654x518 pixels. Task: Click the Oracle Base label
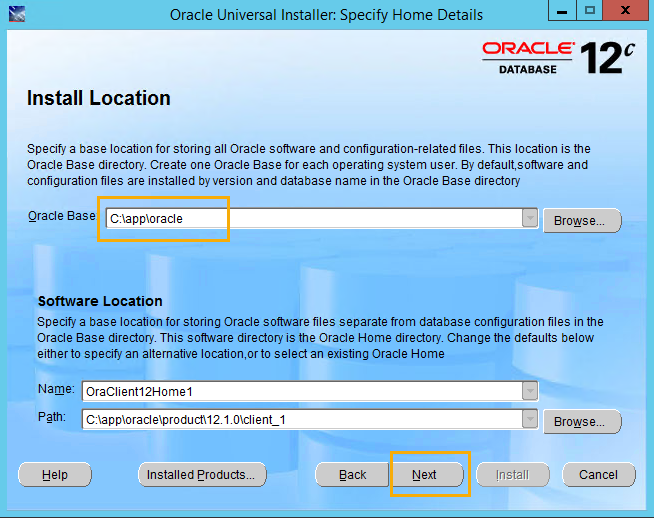62,216
